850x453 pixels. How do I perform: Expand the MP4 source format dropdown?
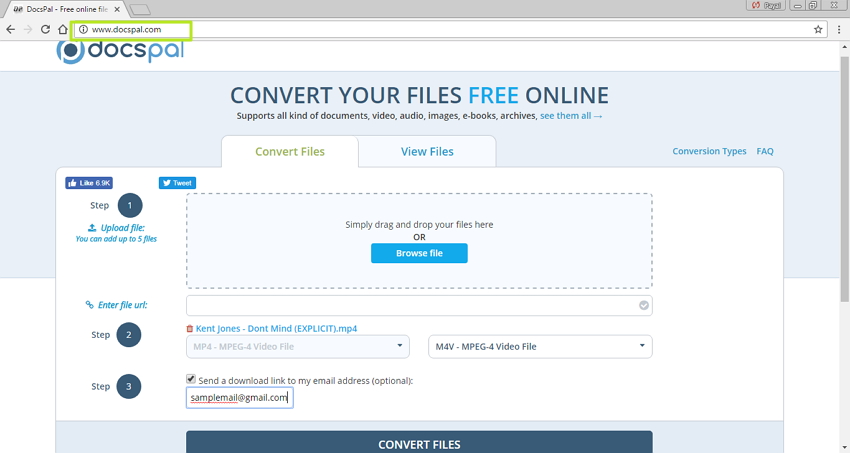point(298,347)
